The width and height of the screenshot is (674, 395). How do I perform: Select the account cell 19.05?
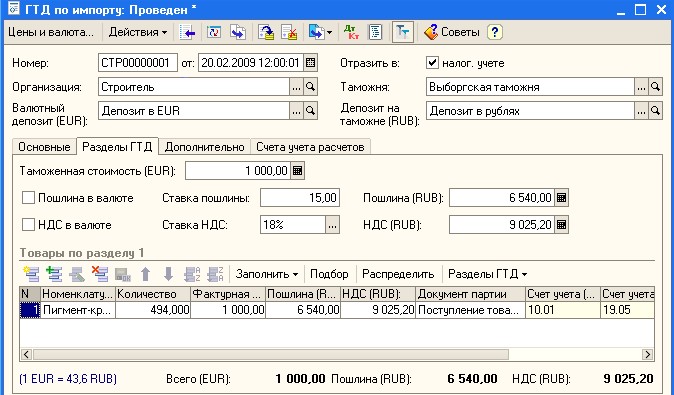coord(627,310)
